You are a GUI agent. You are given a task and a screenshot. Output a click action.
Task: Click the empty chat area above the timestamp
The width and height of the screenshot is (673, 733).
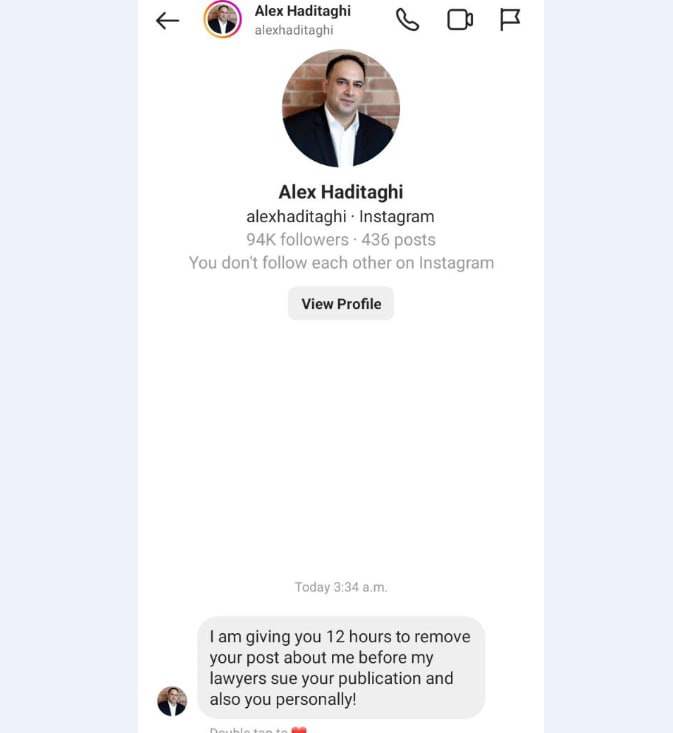point(341,449)
